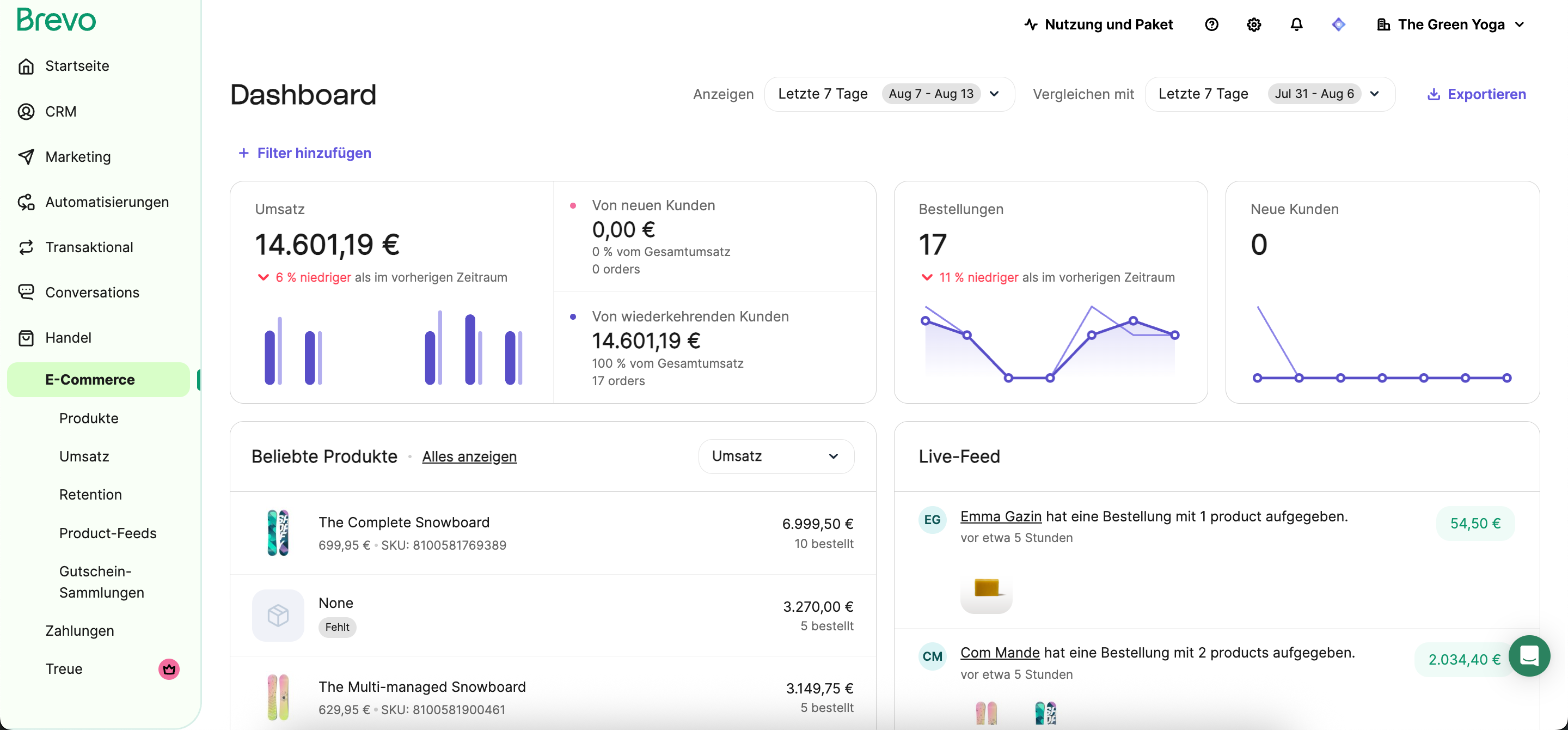Select Produkte under E-Commerce
This screenshot has height=730, width=1568.
pos(89,418)
